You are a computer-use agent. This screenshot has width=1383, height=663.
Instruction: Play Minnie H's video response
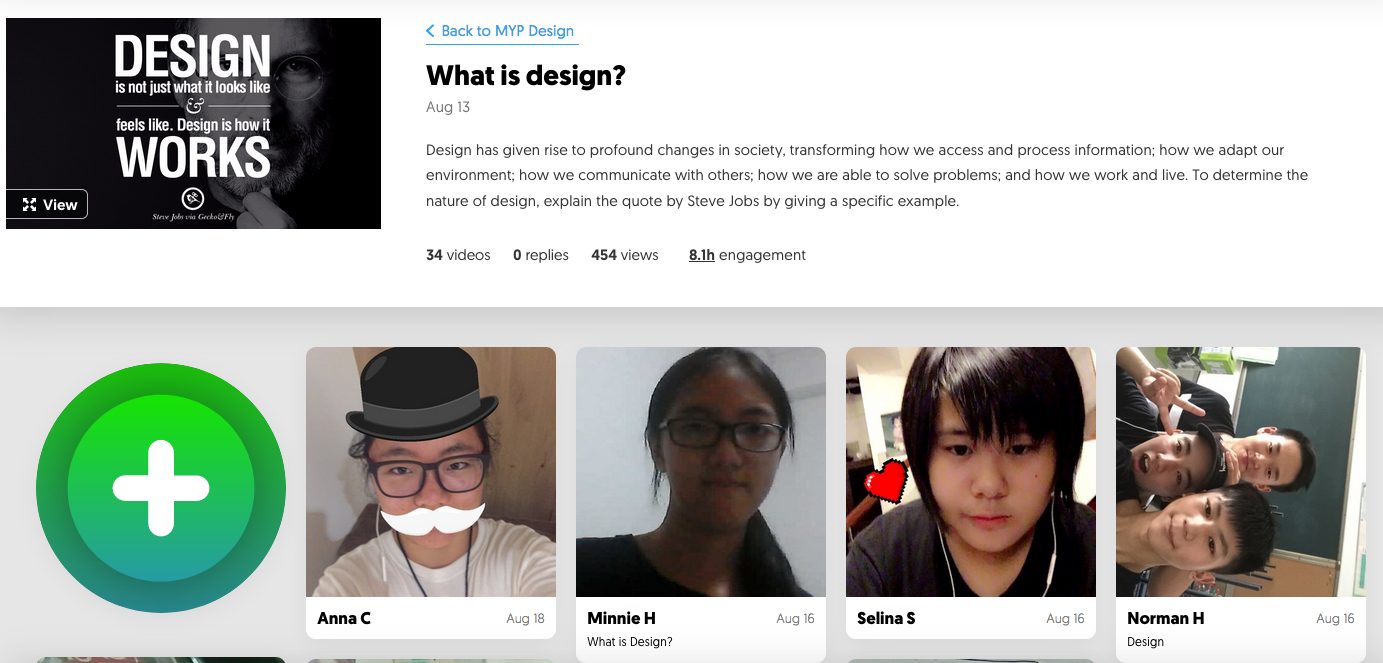700,472
